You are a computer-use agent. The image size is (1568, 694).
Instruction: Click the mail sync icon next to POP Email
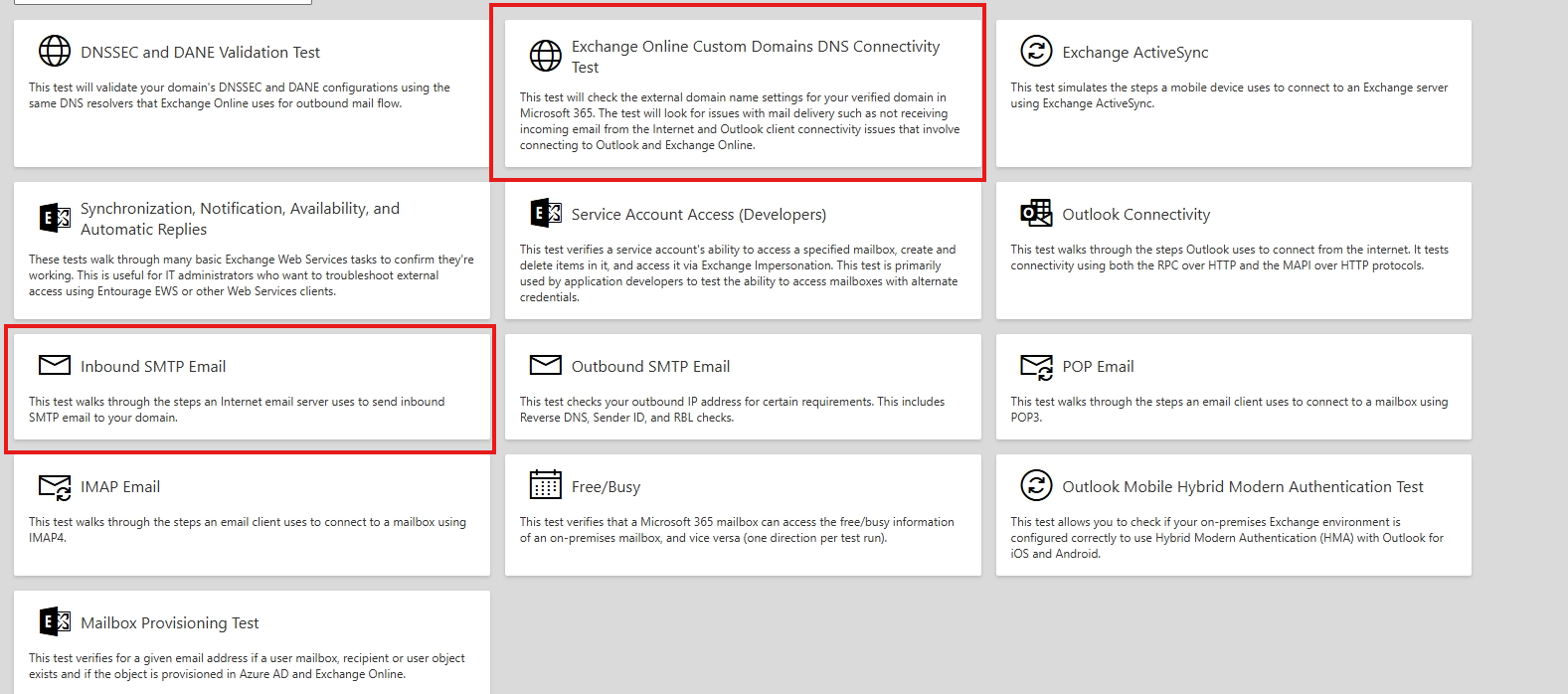(1036, 367)
